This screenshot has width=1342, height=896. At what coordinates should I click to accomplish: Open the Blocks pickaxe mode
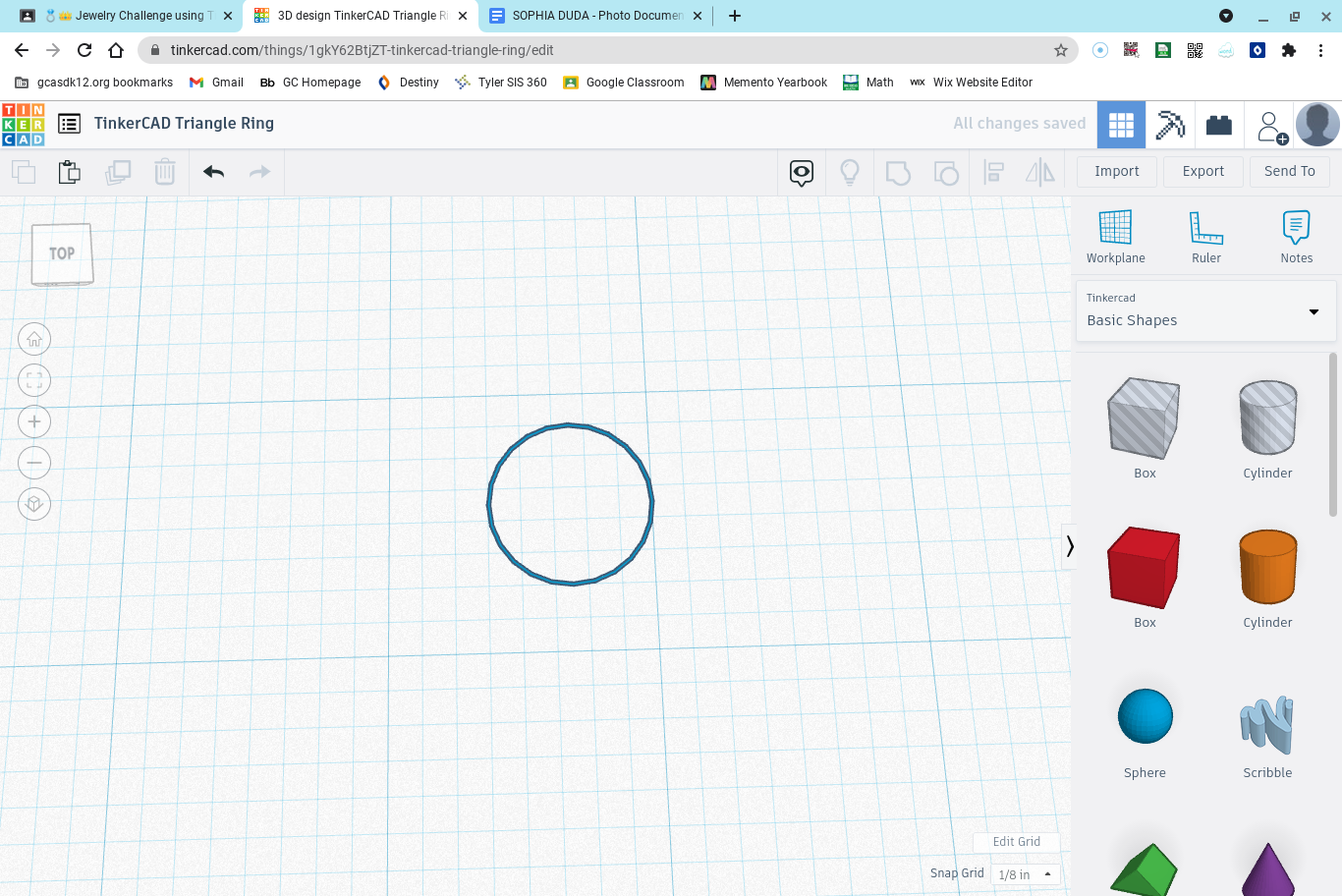tap(1170, 125)
